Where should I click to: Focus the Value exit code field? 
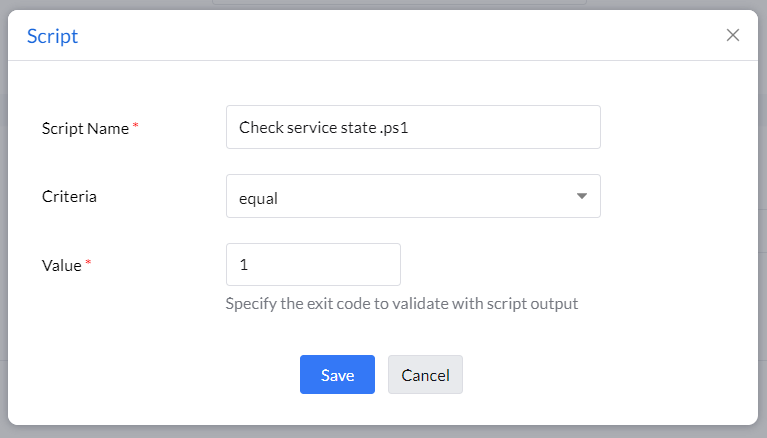point(313,265)
